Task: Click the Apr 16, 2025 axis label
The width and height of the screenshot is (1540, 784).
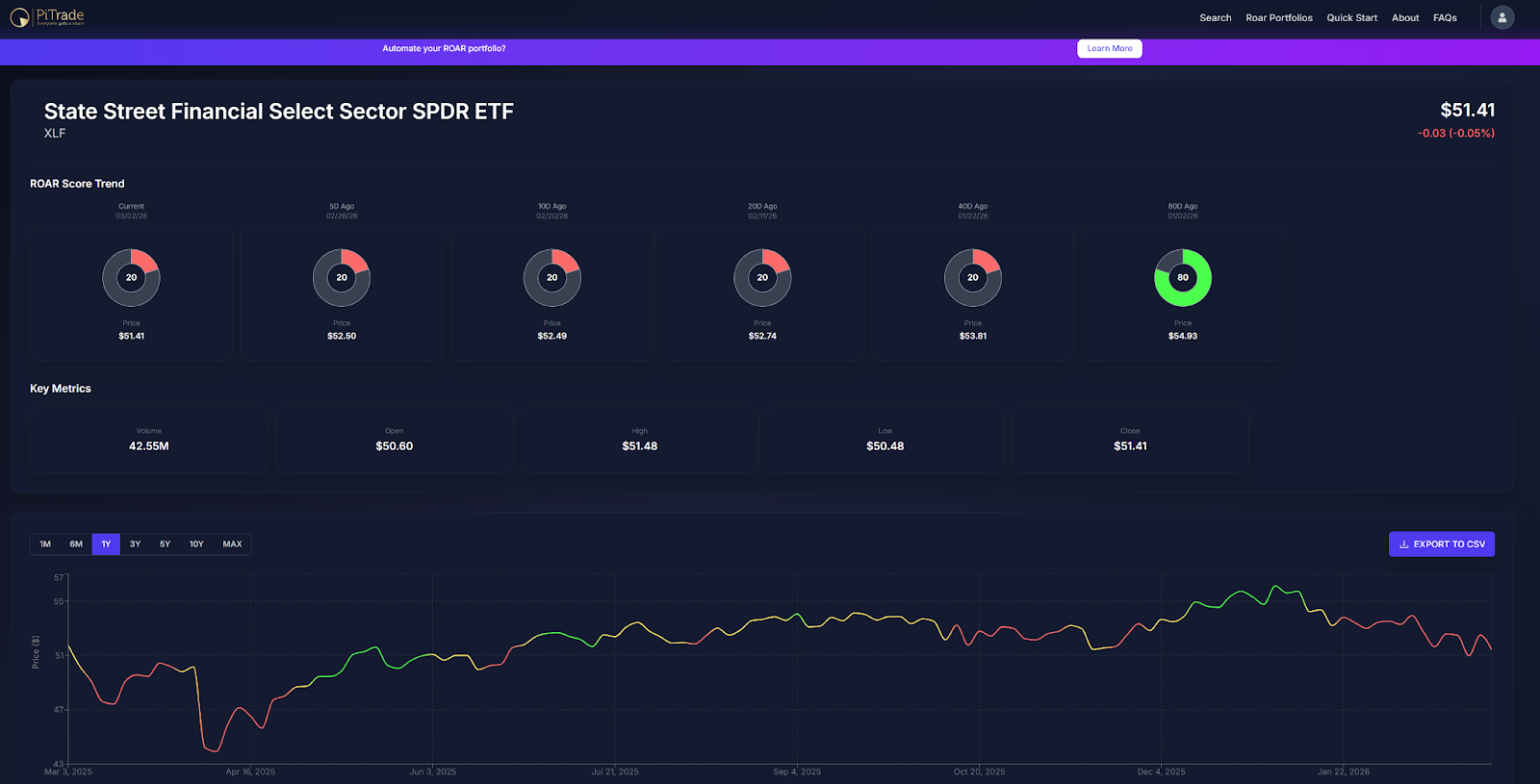Action: pyautogui.click(x=250, y=772)
